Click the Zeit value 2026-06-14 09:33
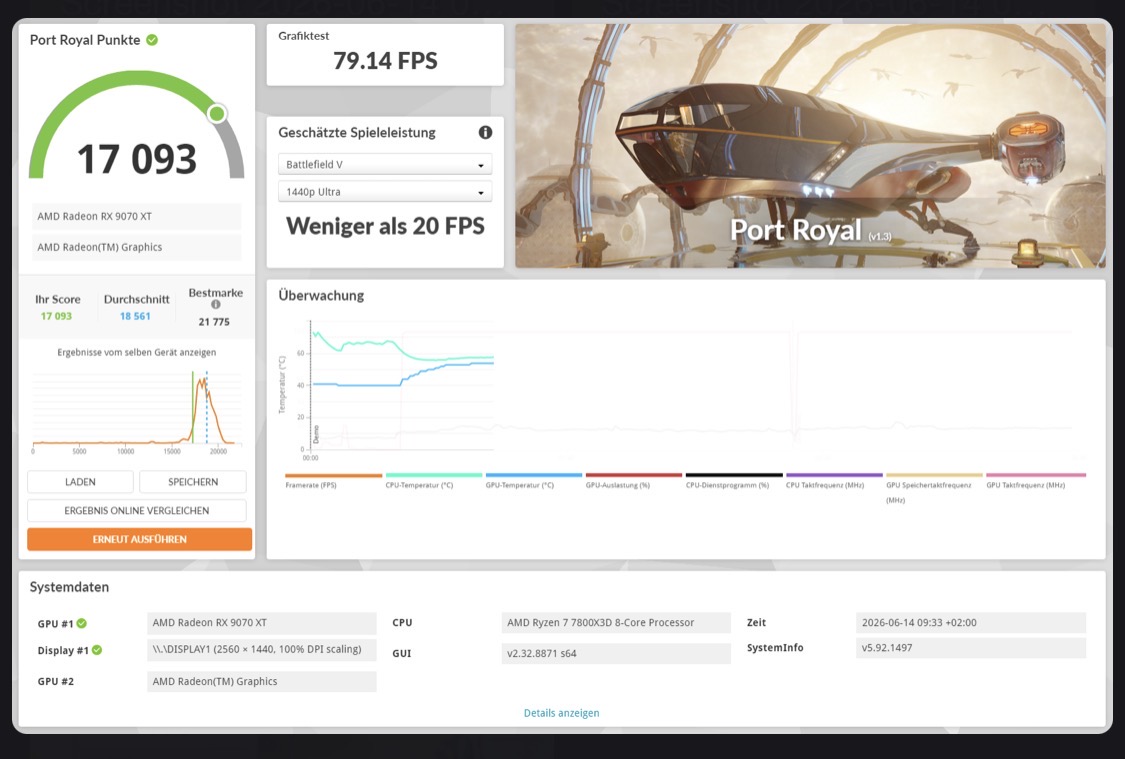1125x759 pixels. (x=971, y=623)
